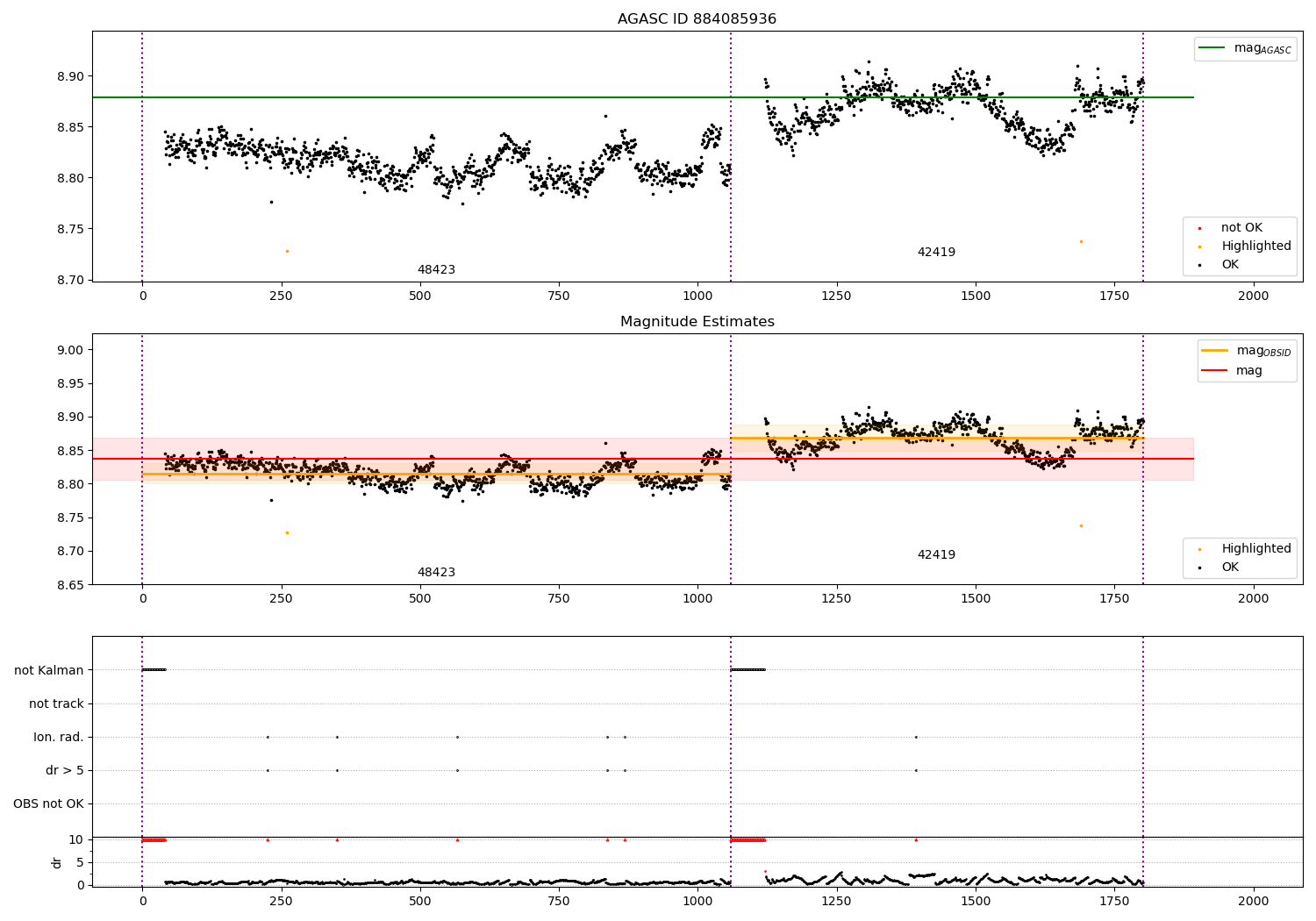Image resolution: width=1316 pixels, height=921 pixels.
Task: Click the green line sample in the mag AGASC legend
Action: pos(1212,48)
